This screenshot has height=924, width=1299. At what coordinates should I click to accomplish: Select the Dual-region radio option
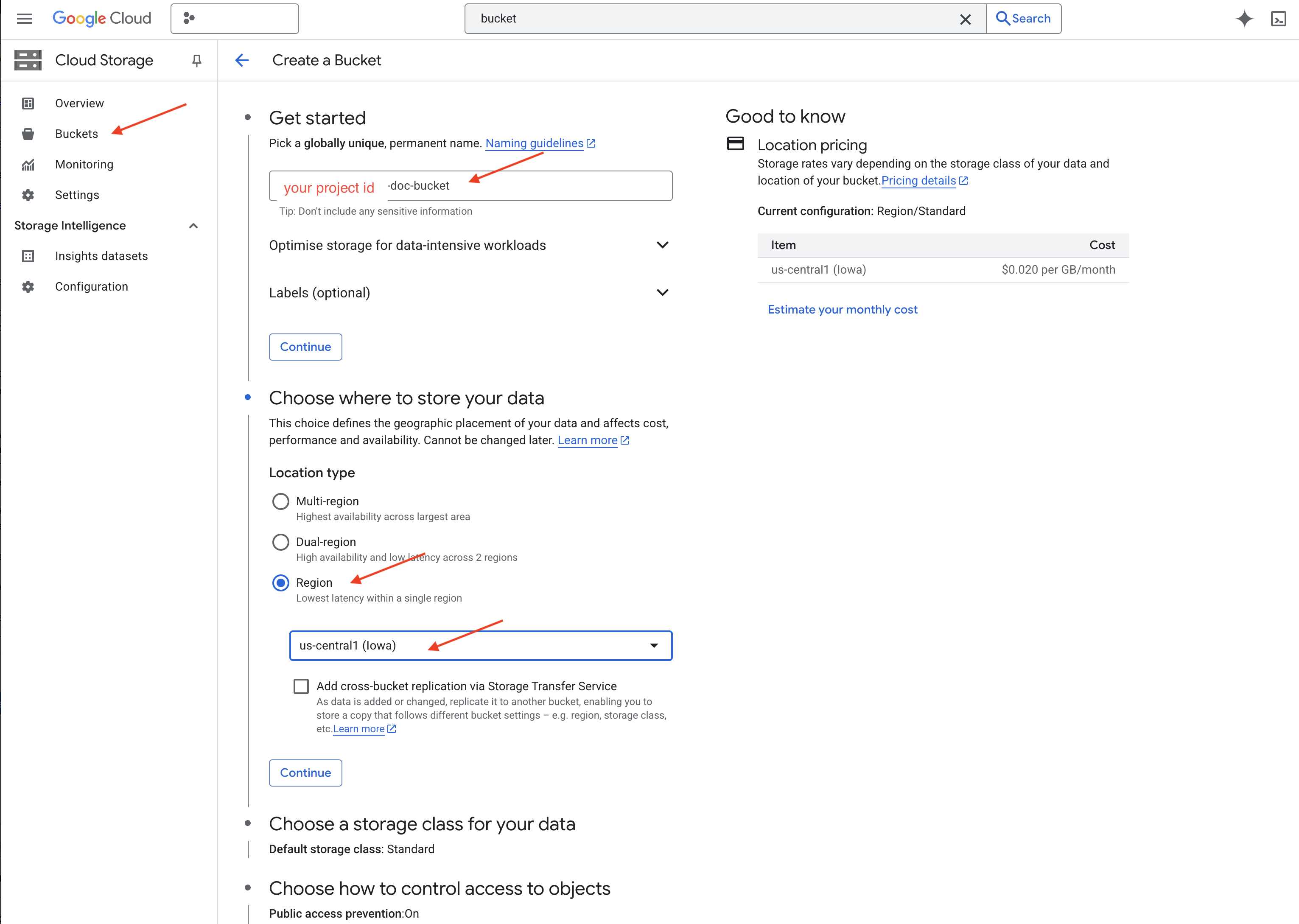pyautogui.click(x=280, y=542)
